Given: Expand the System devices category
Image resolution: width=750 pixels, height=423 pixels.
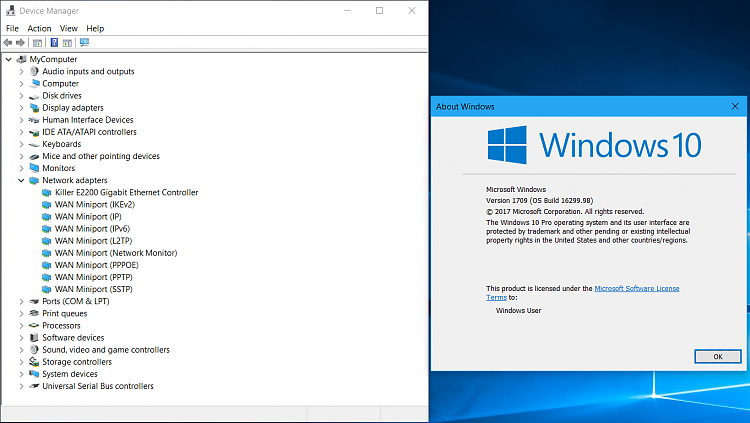Looking at the screenshot, I should click(21, 374).
